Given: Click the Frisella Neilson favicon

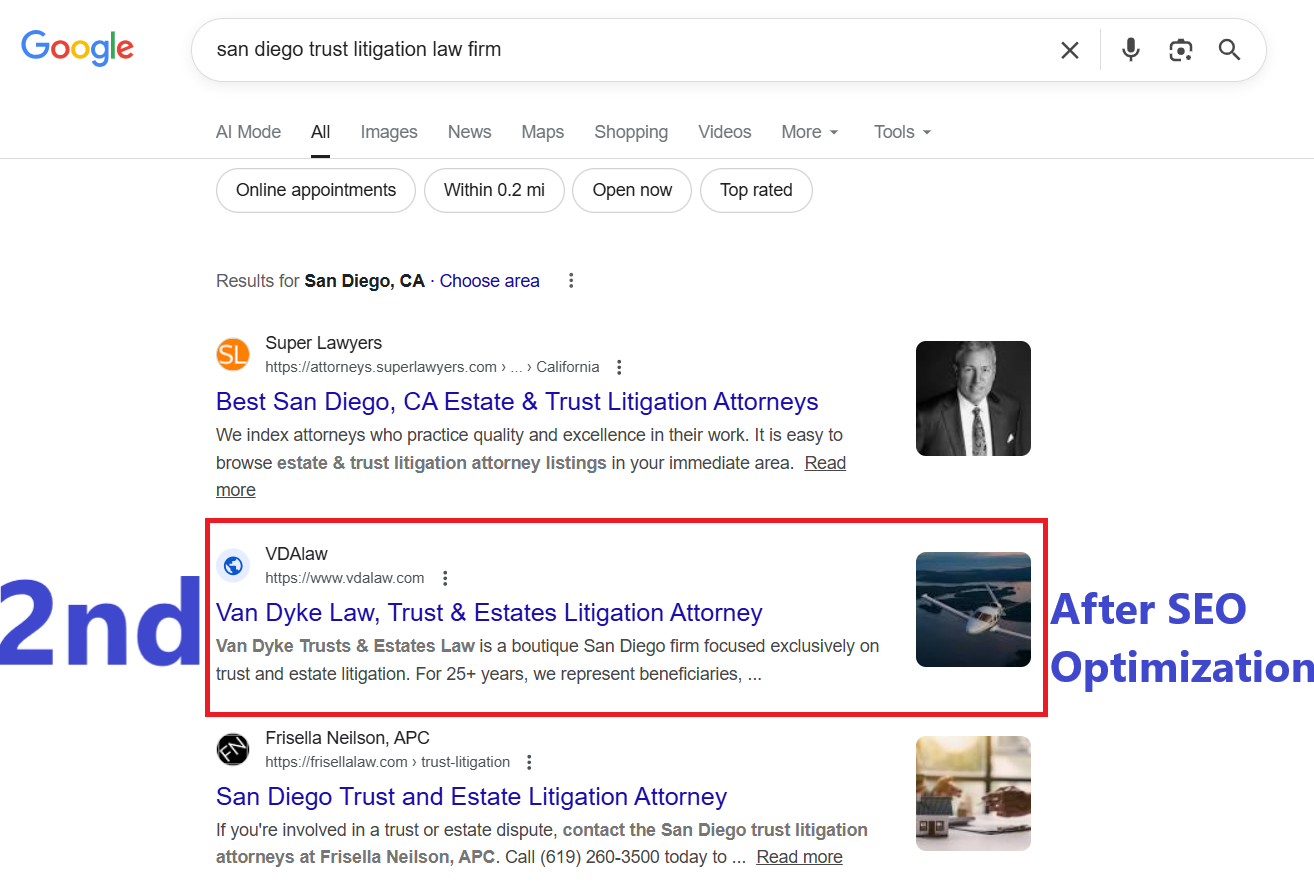Looking at the screenshot, I should point(233,749).
